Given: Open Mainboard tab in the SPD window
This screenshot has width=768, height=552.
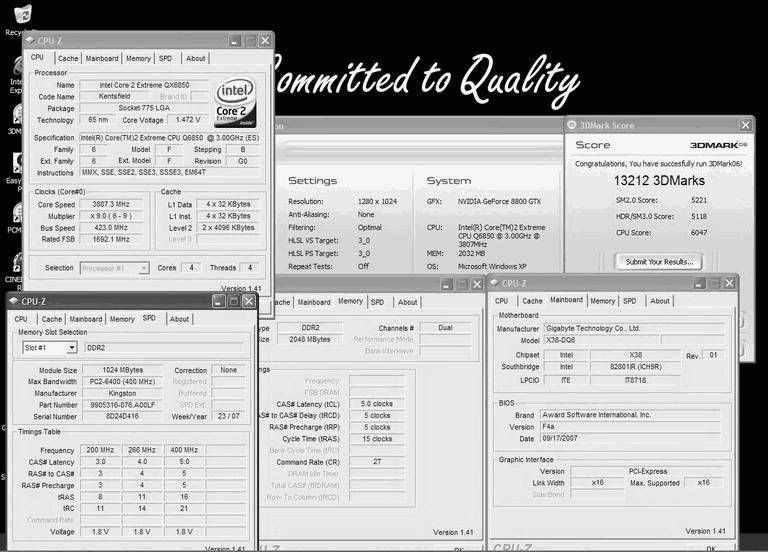Looking at the screenshot, I should coord(86,319).
